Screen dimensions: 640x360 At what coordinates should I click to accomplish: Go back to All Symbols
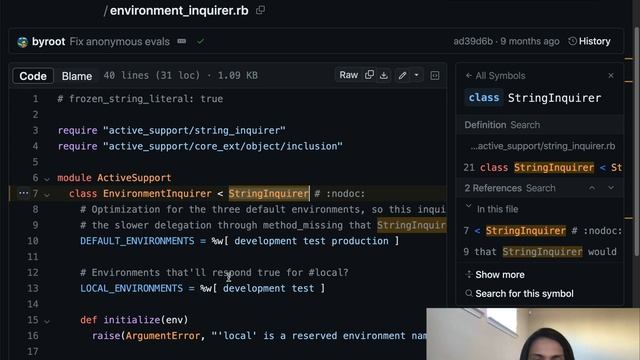coord(495,76)
